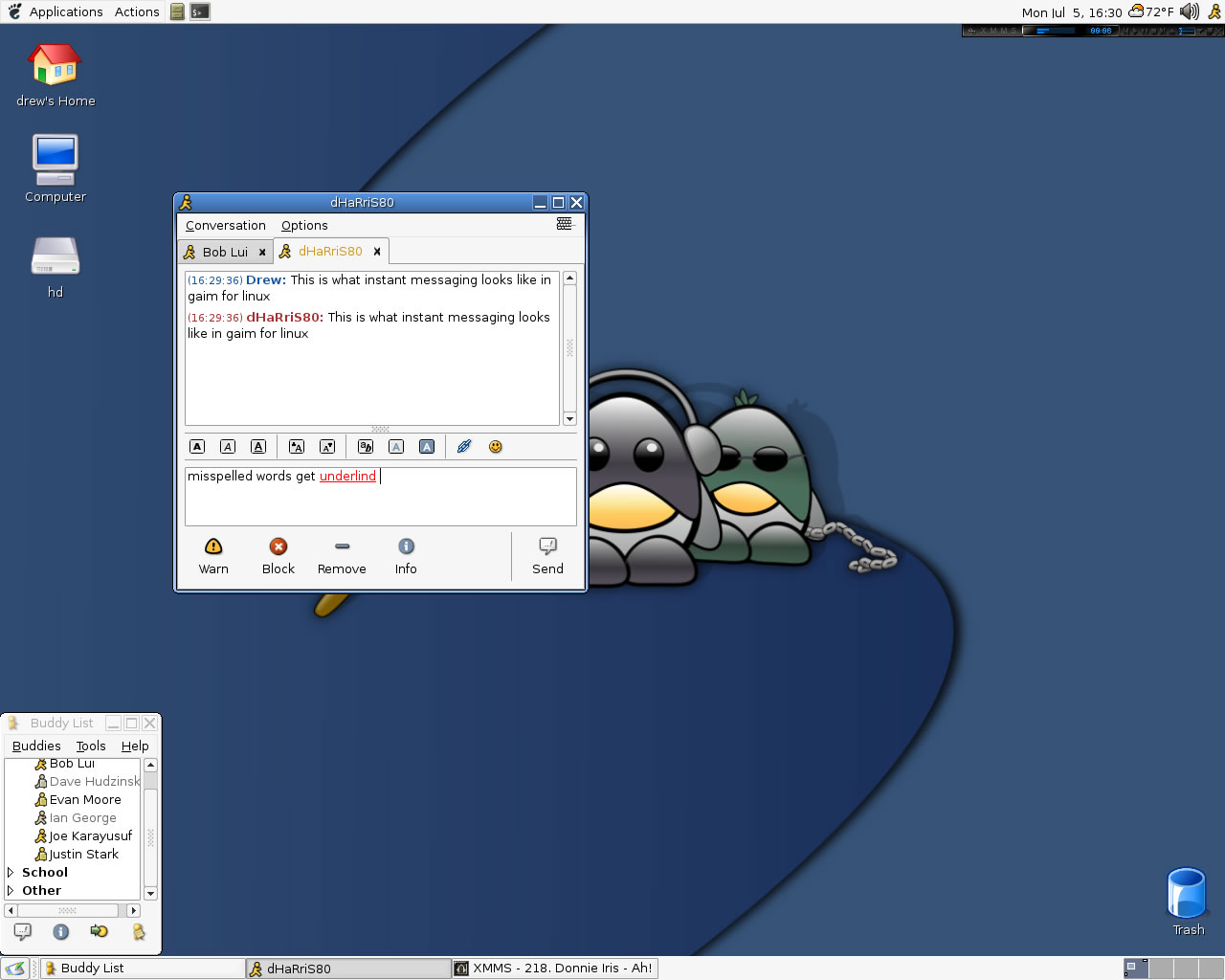Expand the Other group
Screen dimensions: 1225x980
pos(11,891)
